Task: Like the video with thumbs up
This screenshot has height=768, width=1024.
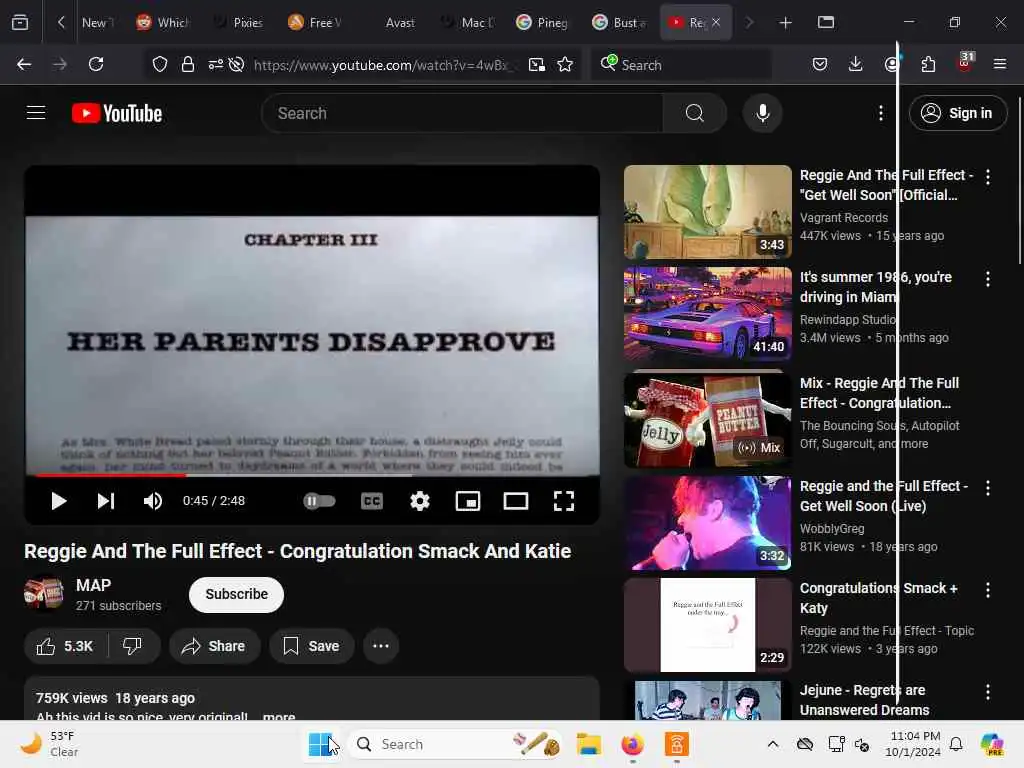Action: (x=66, y=646)
